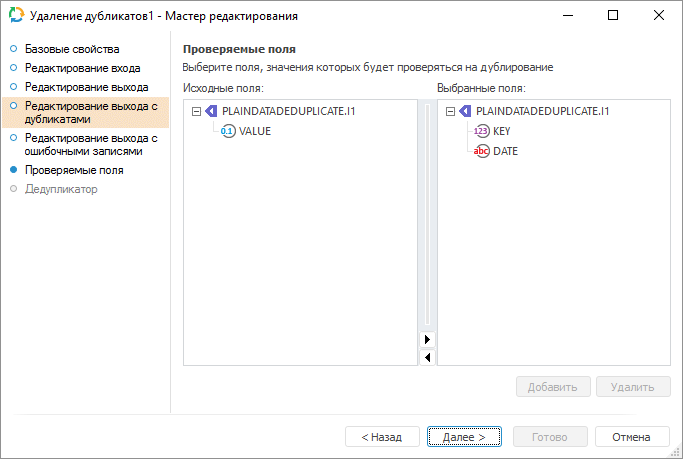Select Редактирование выхода с дубликатами step
683x459 pixels.
click(90, 112)
